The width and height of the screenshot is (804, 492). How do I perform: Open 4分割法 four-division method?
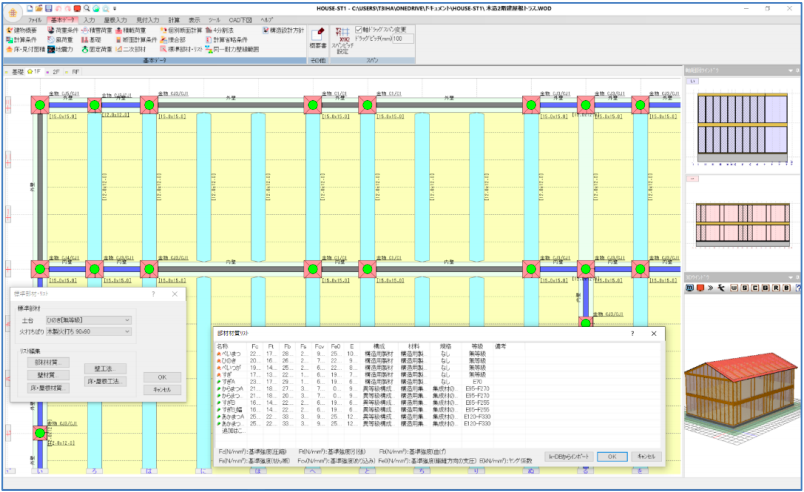pos(219,30)
